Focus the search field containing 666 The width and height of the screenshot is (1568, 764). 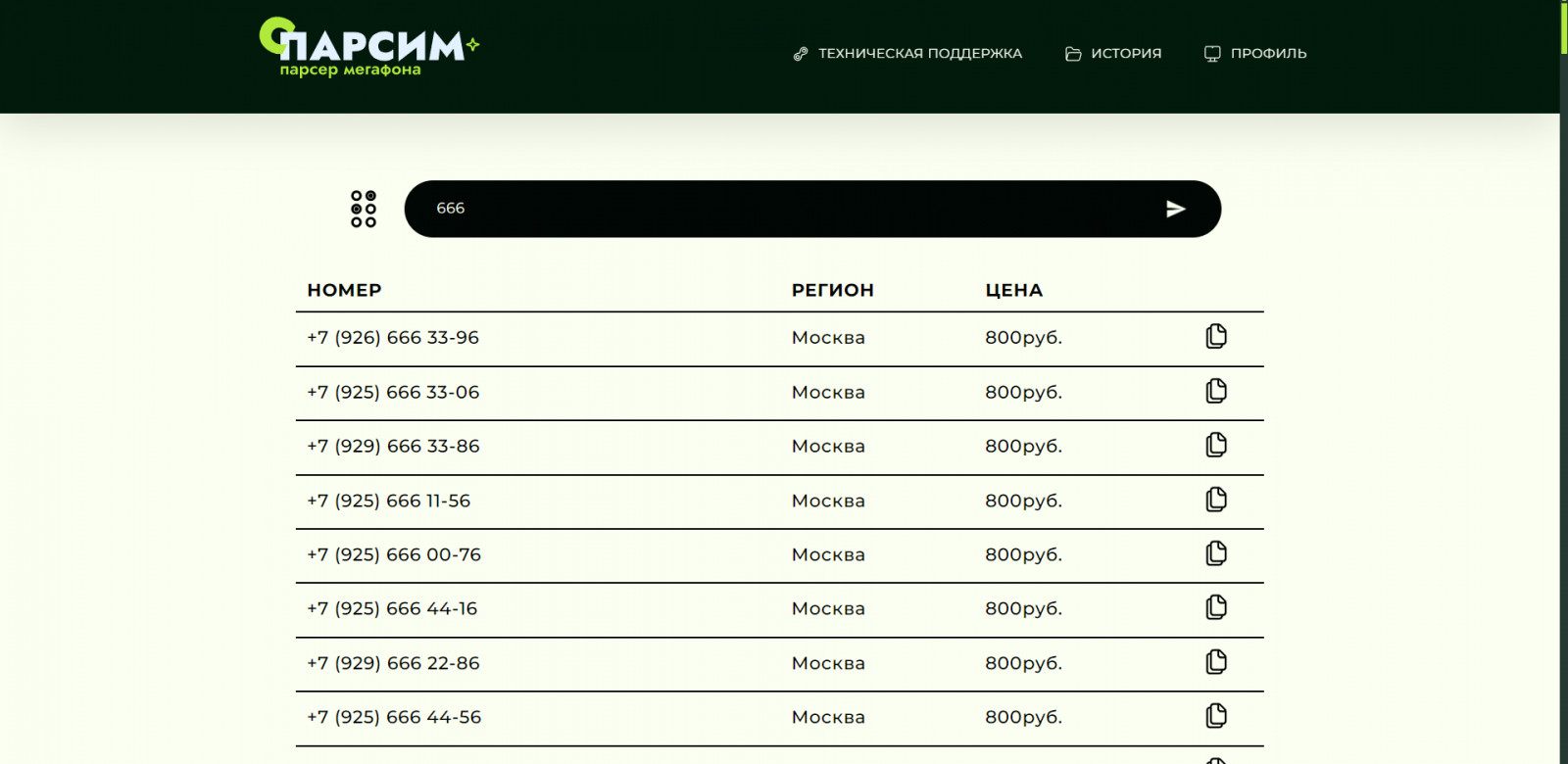[784, 209]
